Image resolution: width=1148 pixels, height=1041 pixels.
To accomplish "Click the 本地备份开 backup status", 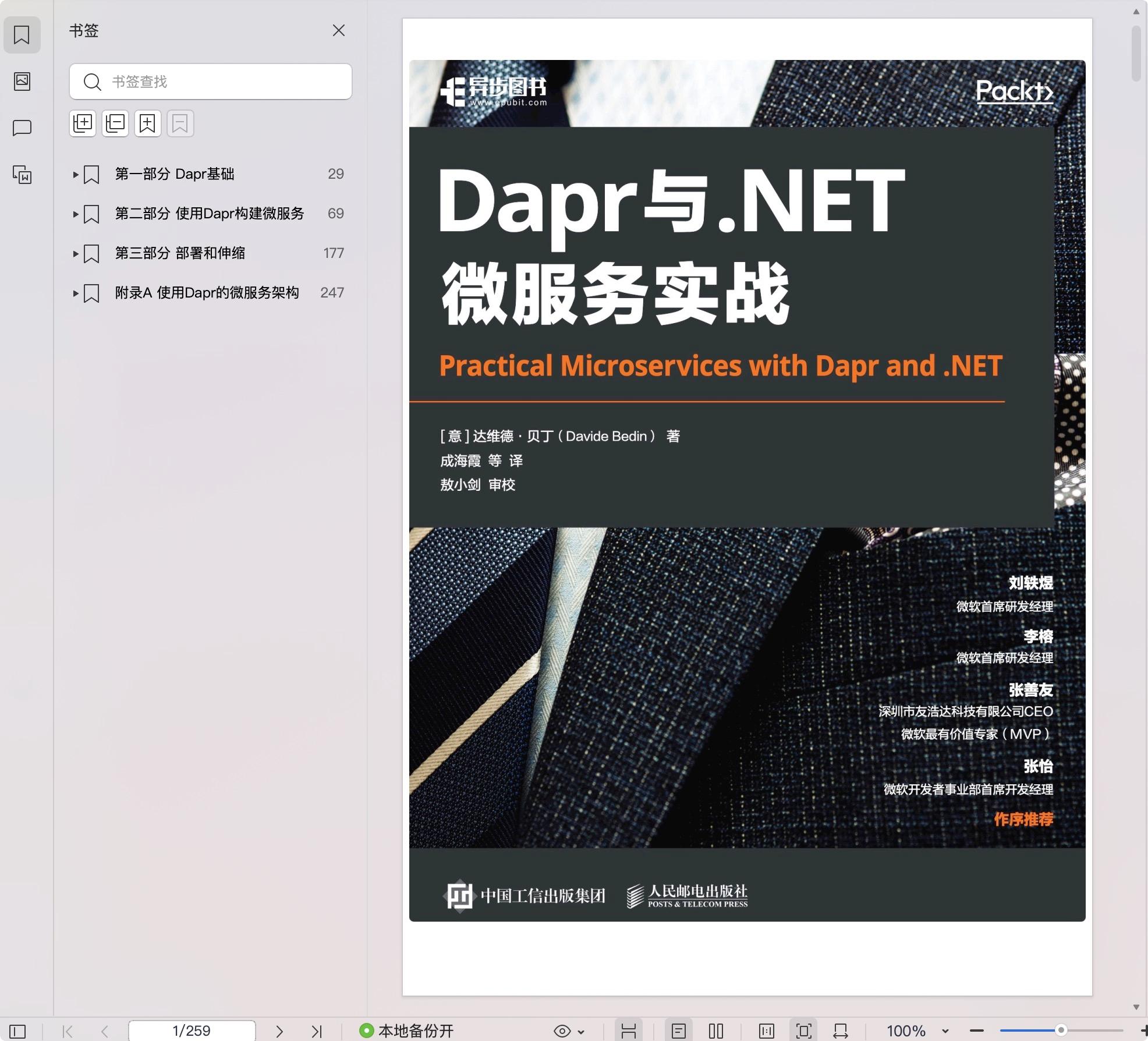I will 406,1031.
